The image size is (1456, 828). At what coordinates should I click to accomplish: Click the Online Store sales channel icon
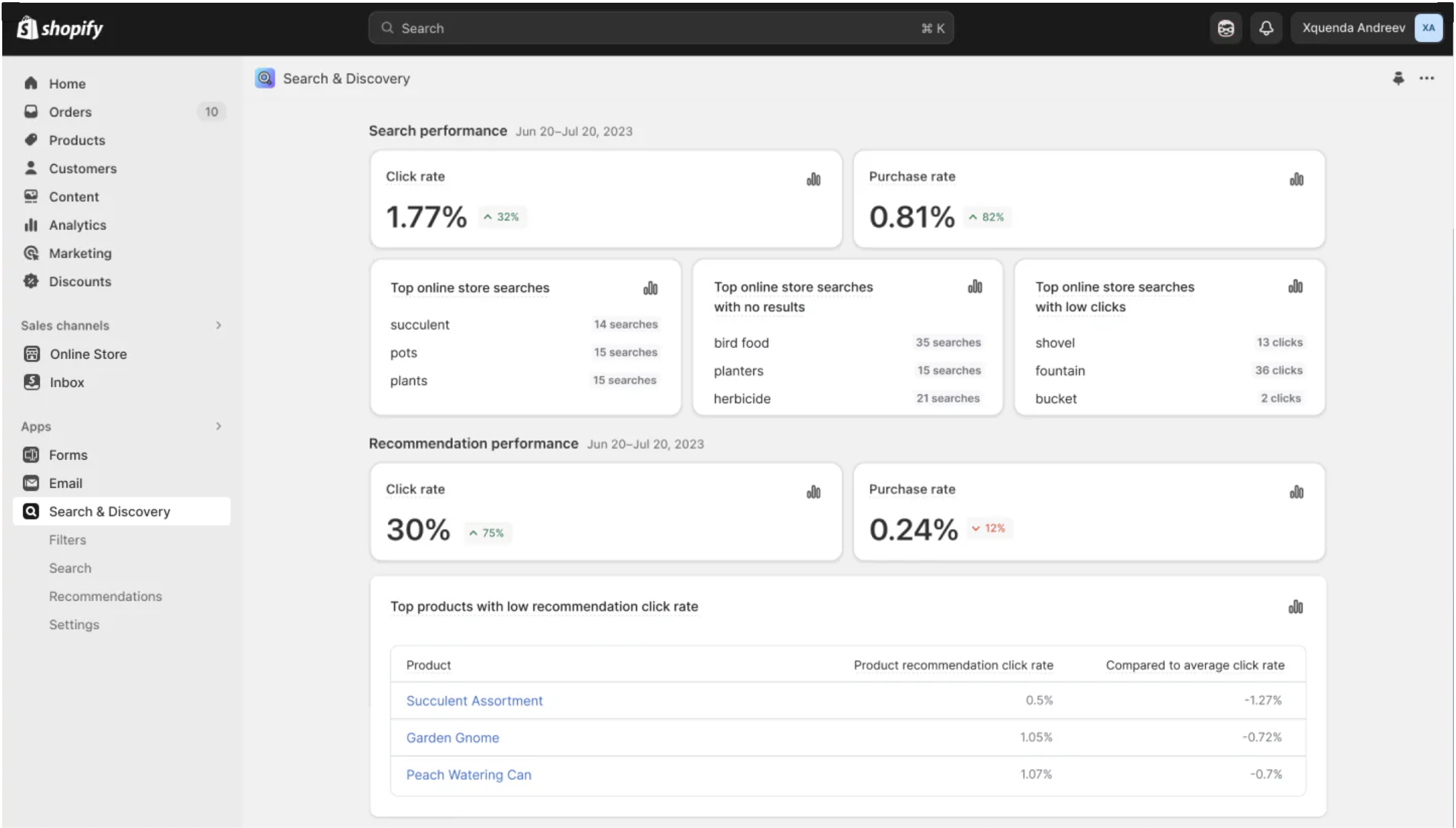[32, 353]
